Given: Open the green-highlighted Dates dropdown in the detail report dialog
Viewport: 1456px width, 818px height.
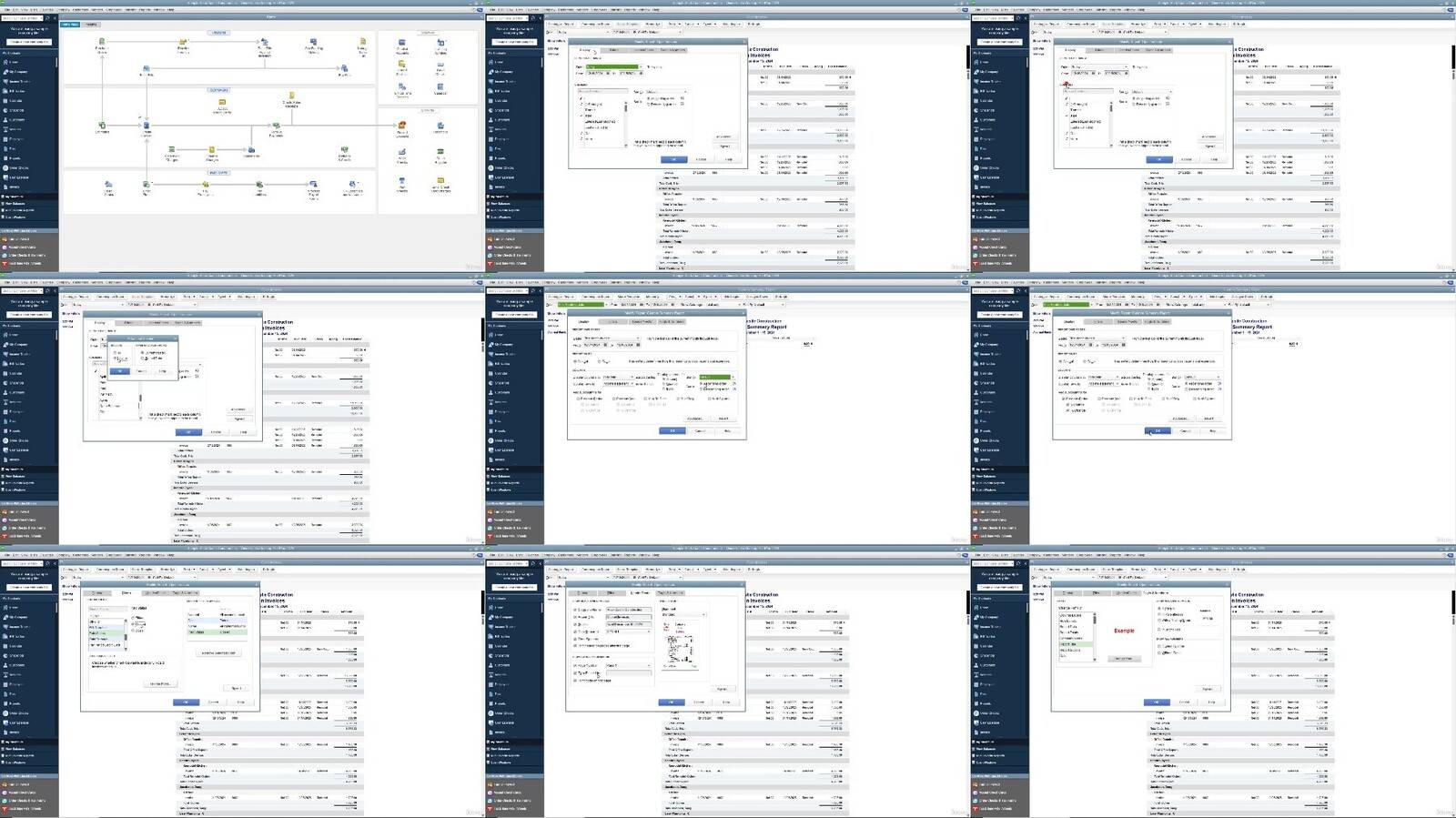Looking at the screenshot, I should point(614,66).
